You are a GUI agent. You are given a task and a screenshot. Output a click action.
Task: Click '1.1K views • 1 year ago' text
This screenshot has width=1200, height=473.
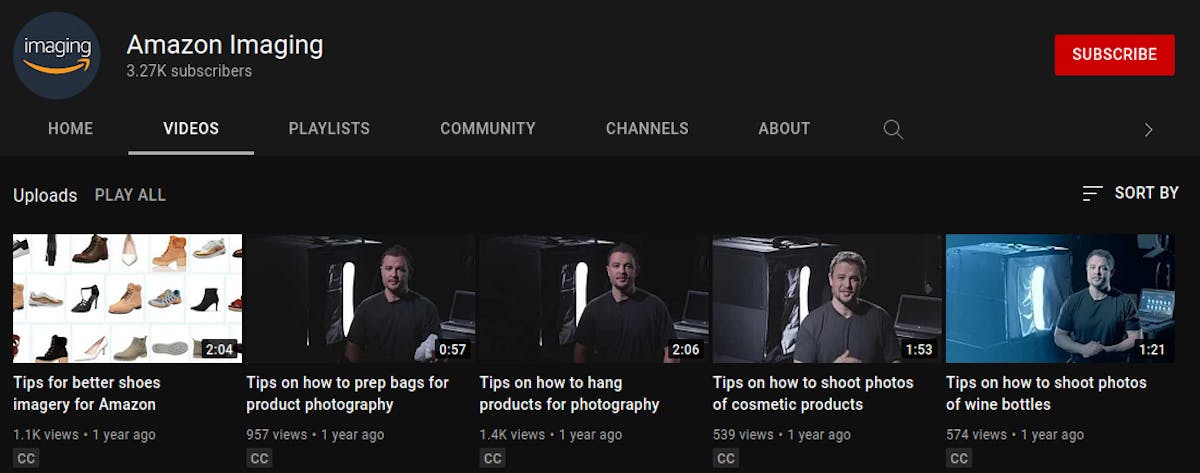pos(84,435)
